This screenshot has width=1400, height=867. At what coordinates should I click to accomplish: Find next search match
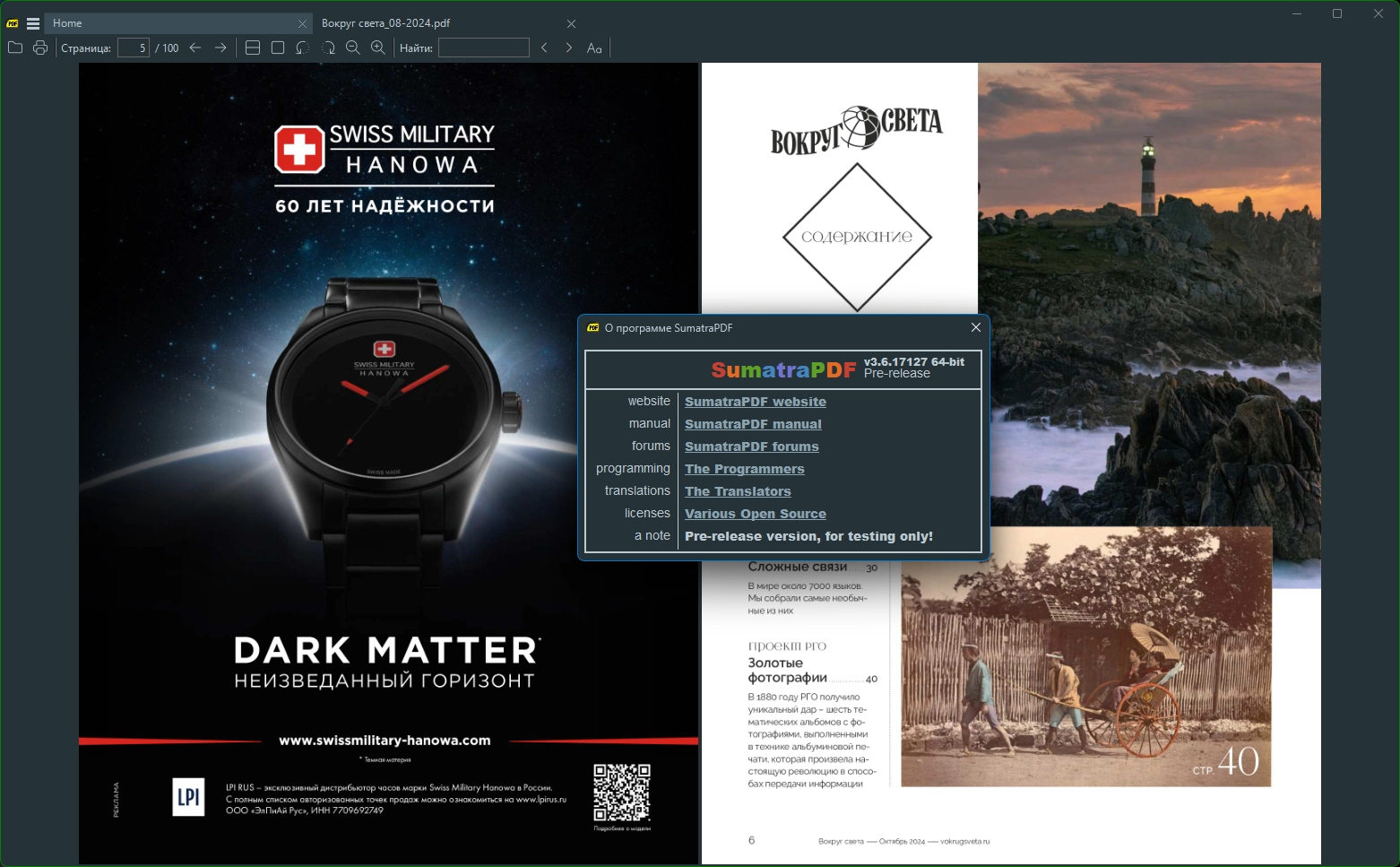pos(569,48)
